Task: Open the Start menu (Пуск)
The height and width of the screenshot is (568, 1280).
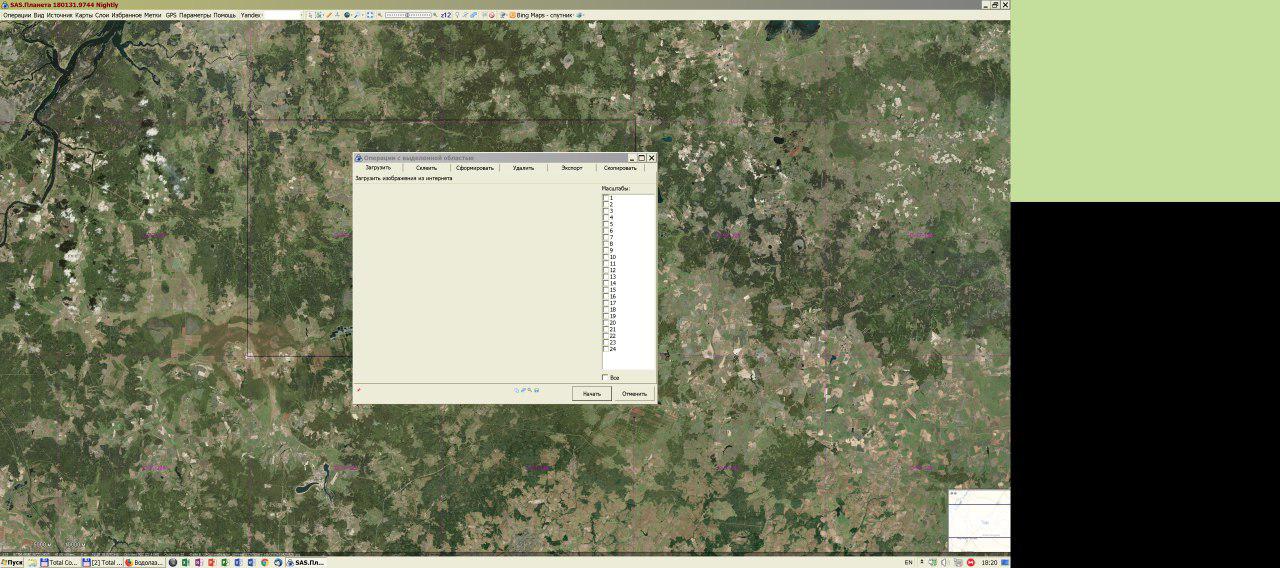Action: (12, 562)
